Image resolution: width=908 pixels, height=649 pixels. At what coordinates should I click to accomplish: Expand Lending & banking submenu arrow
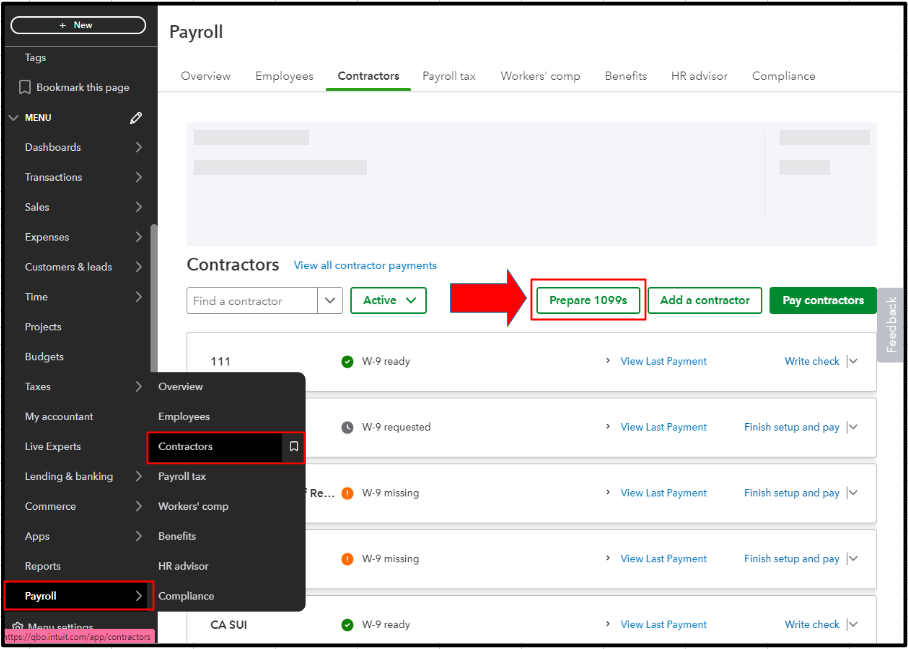tap(138, 476)
